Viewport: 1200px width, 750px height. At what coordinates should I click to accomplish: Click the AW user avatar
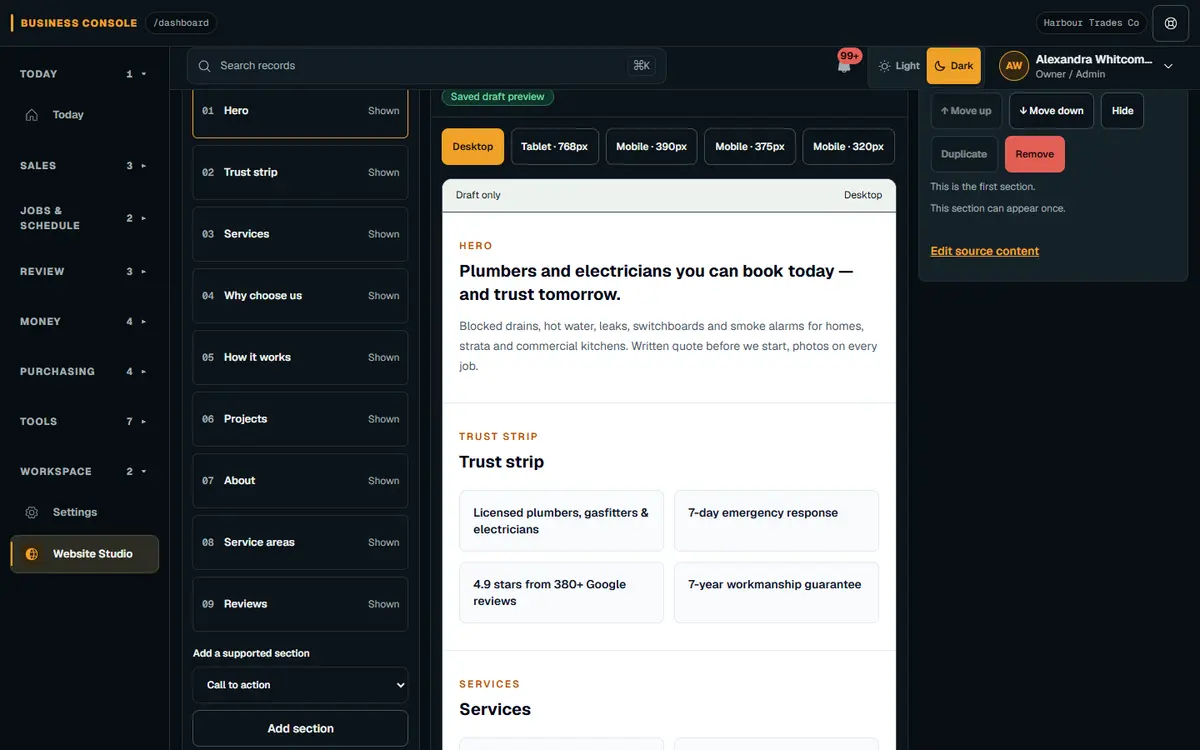point(1014,66)
